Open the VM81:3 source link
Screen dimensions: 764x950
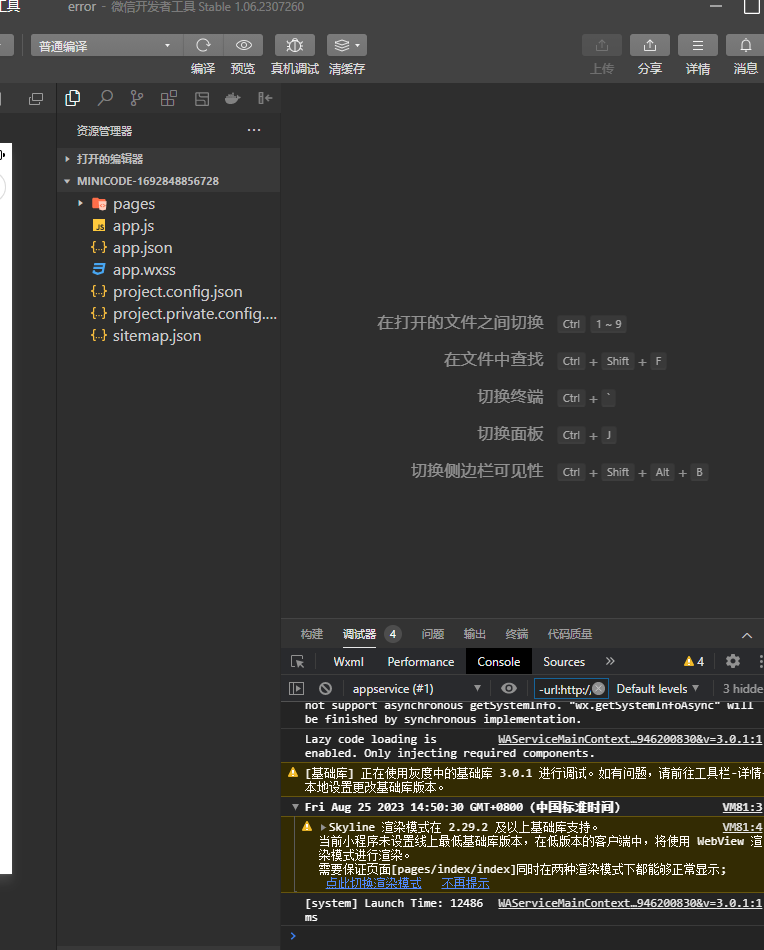coord(742,807)
